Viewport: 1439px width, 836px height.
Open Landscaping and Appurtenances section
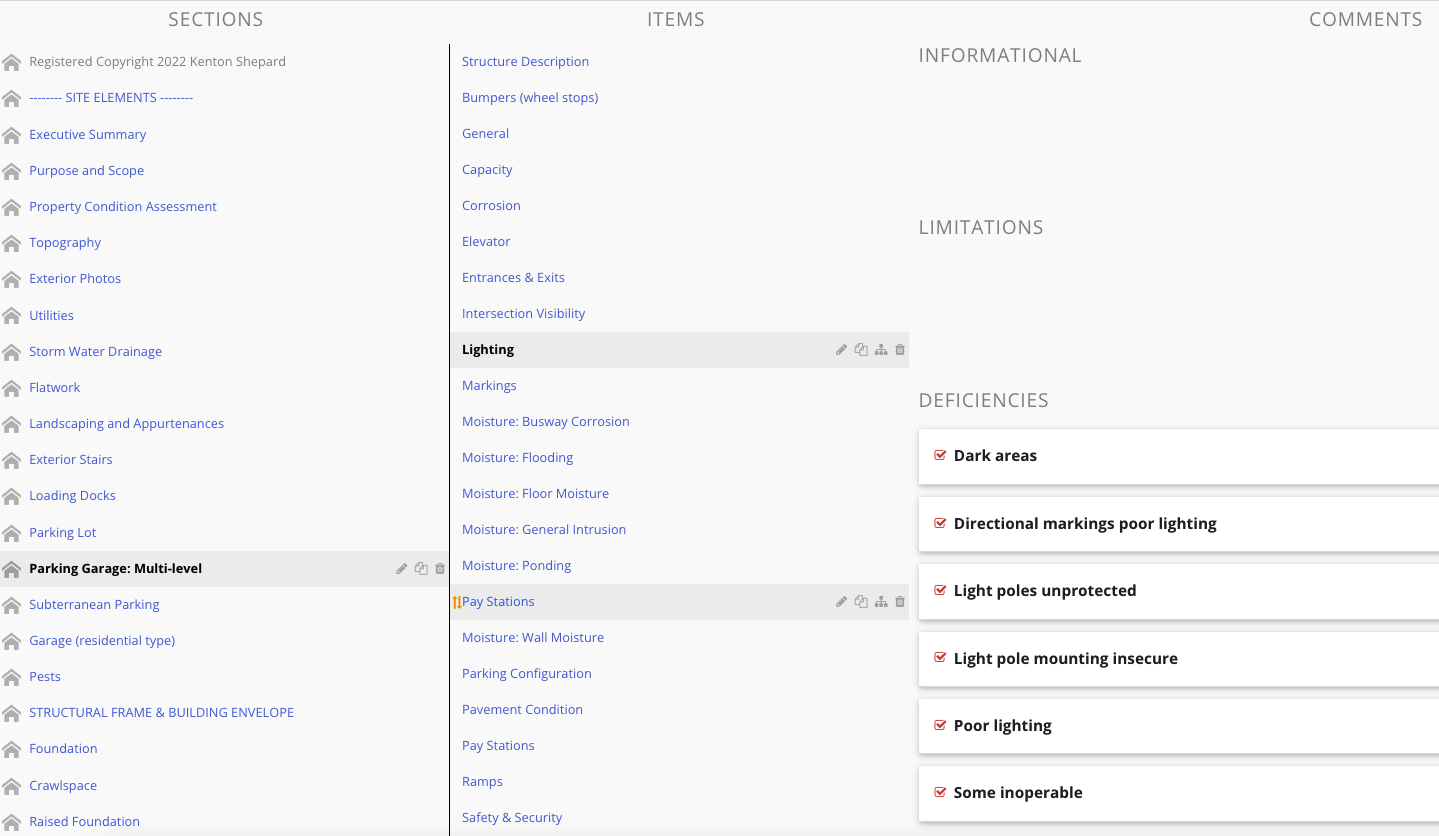click(x=126, y=424)
